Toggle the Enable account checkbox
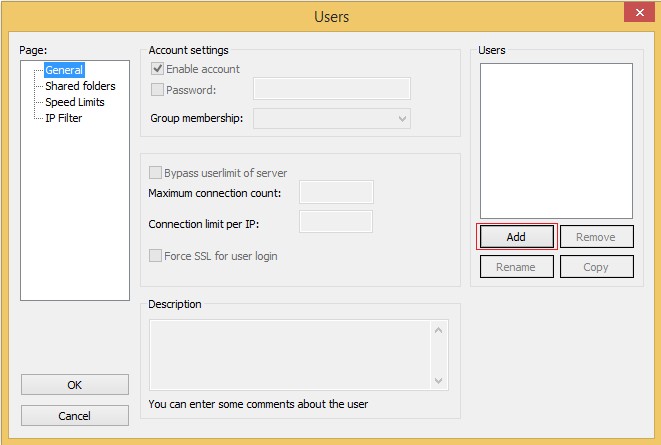 coord(157,69)
